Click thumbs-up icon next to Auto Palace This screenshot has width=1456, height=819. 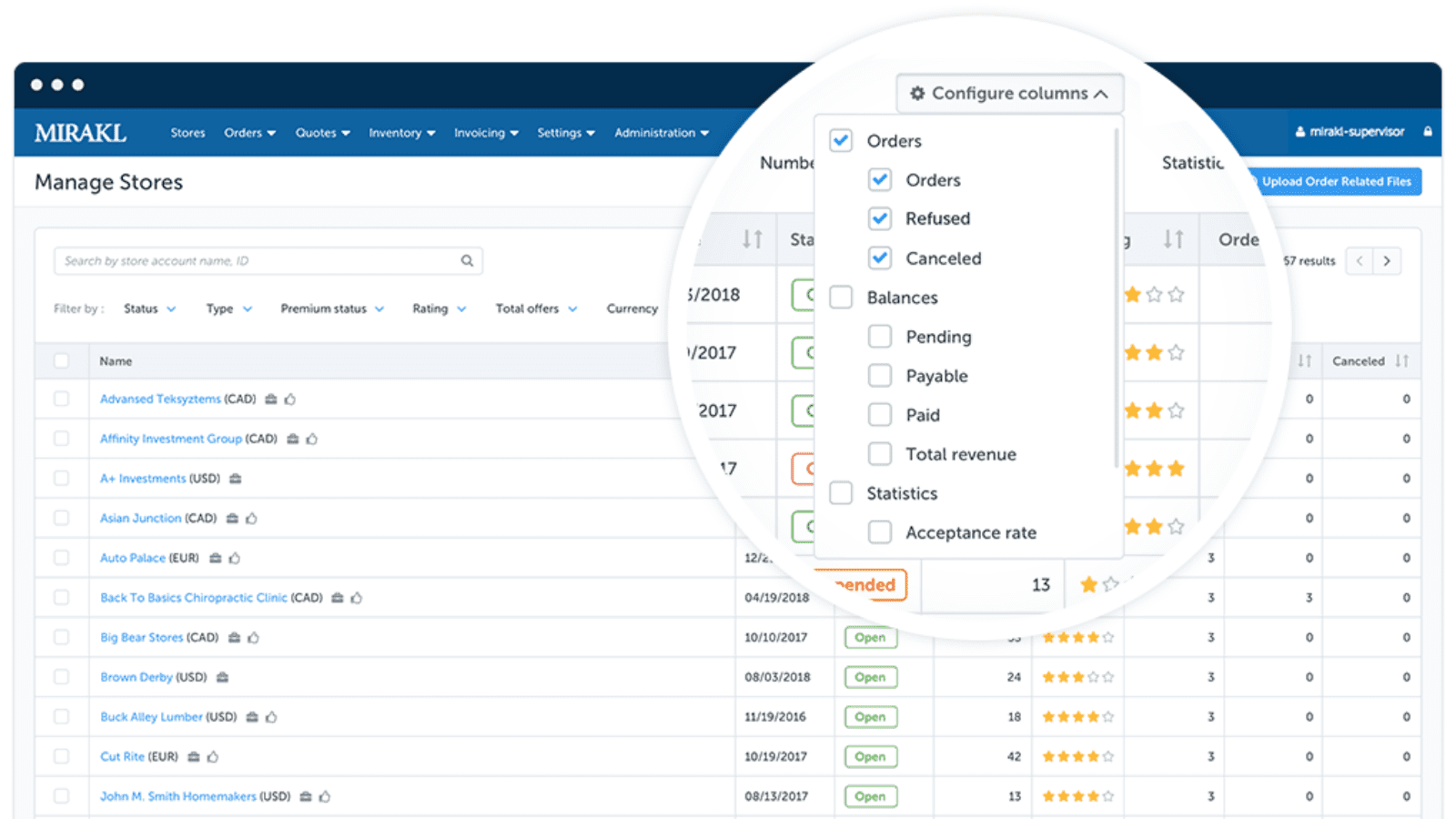235,558
